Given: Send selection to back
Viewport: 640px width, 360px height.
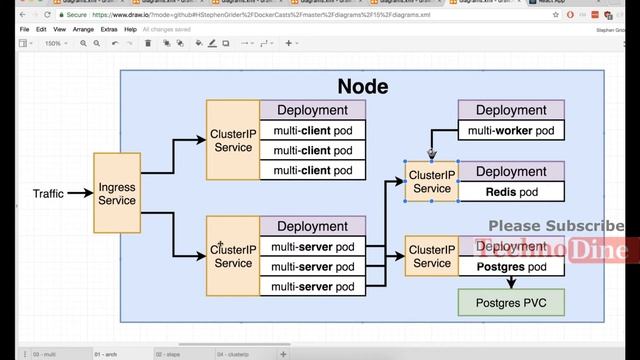Looking at the screenshot, I should (180, 43).
